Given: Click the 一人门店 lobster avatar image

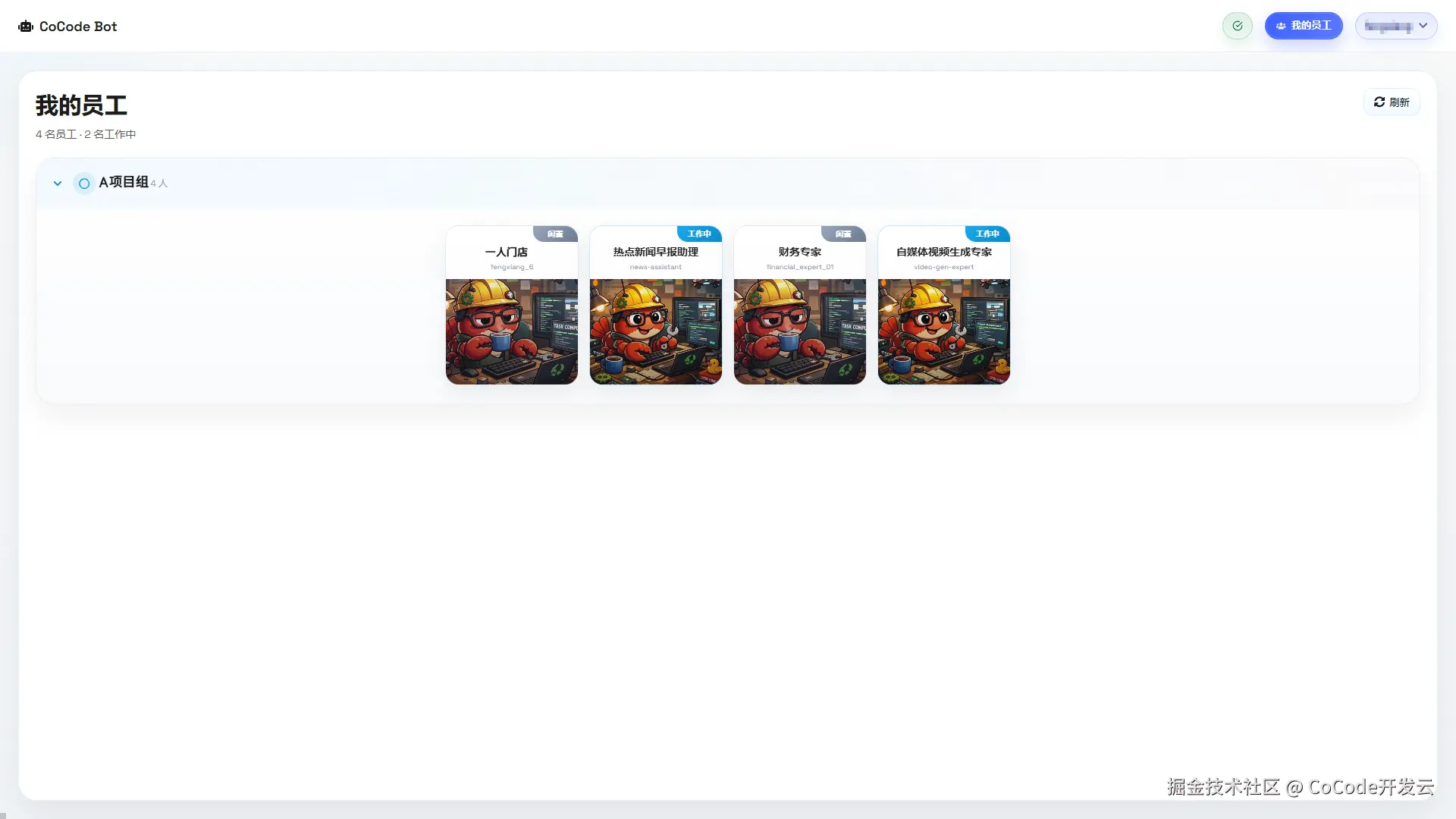Looking at the screenshot, I should 512,331.
